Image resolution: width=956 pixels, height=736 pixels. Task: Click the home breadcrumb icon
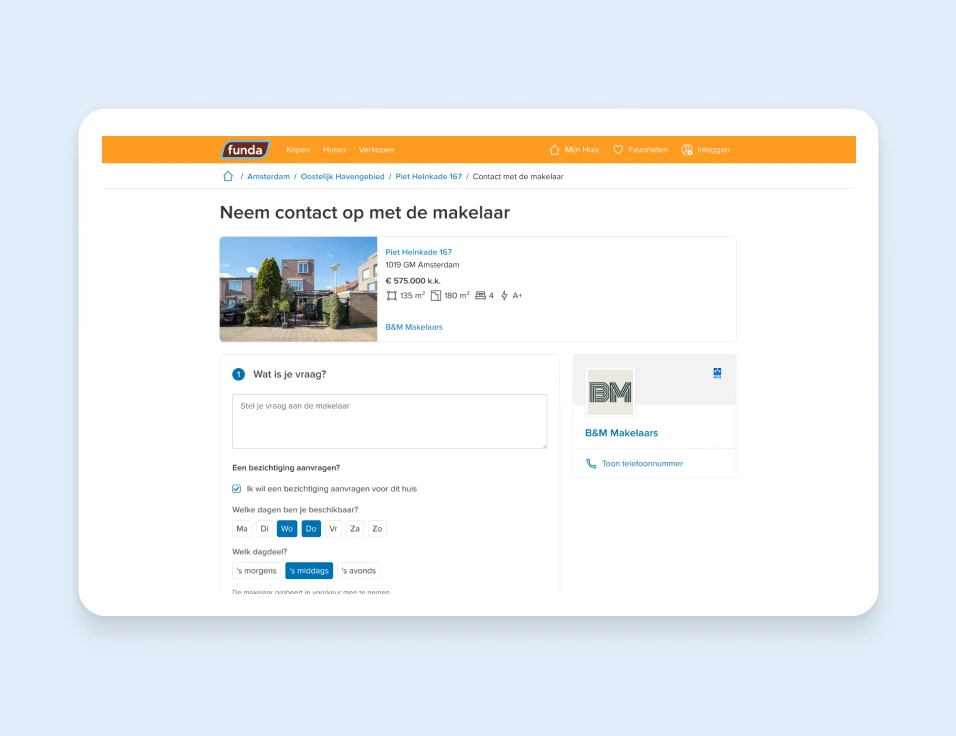pos(228,176)
